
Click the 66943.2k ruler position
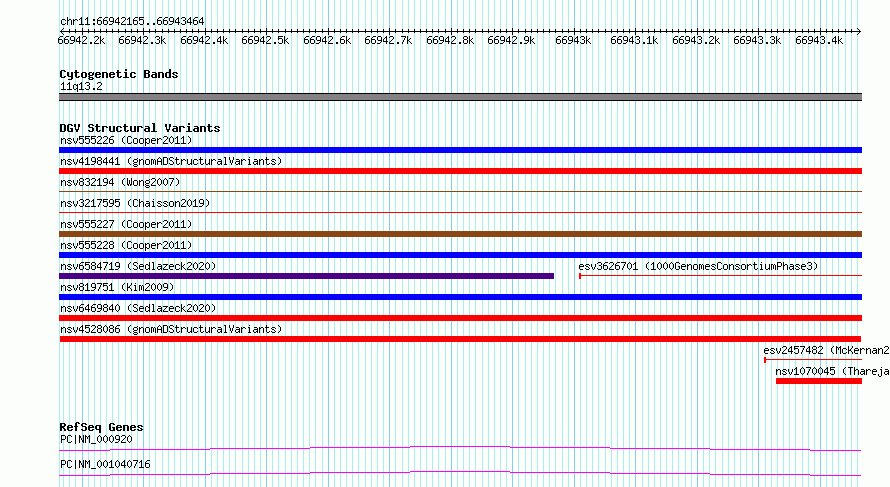coord(696,40)
